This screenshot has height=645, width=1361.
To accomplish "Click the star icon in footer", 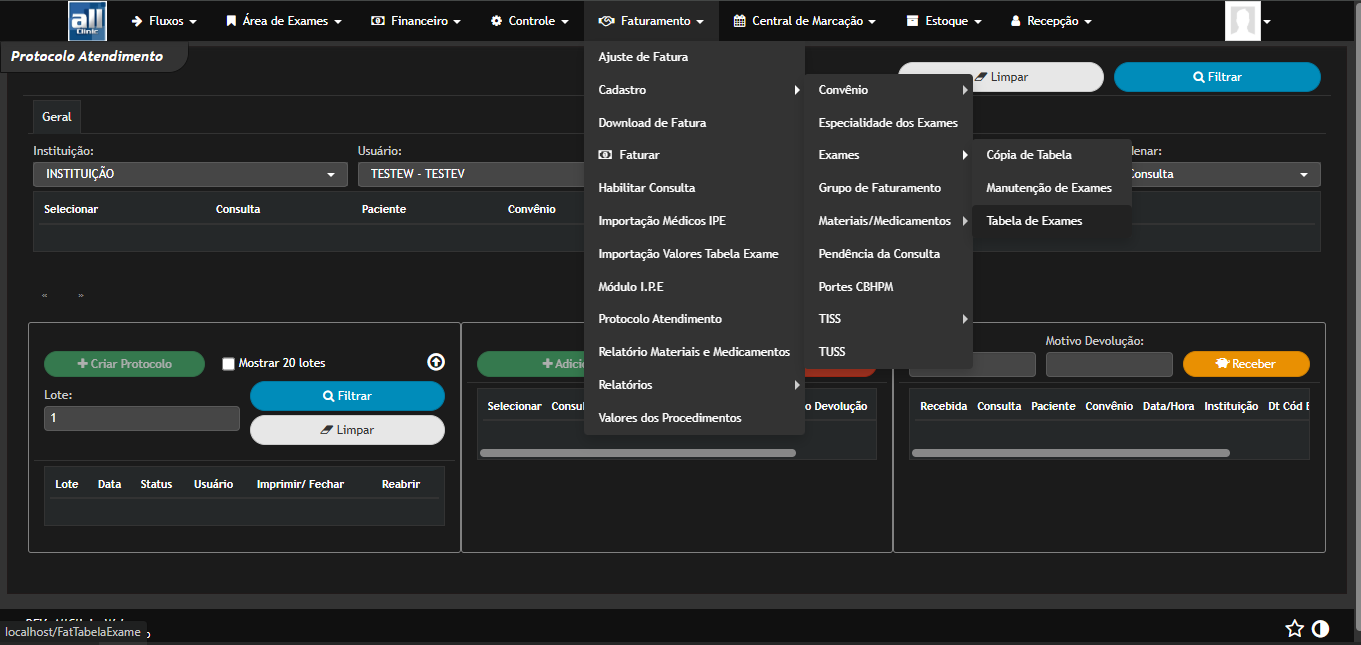I will click(1294, 628).
